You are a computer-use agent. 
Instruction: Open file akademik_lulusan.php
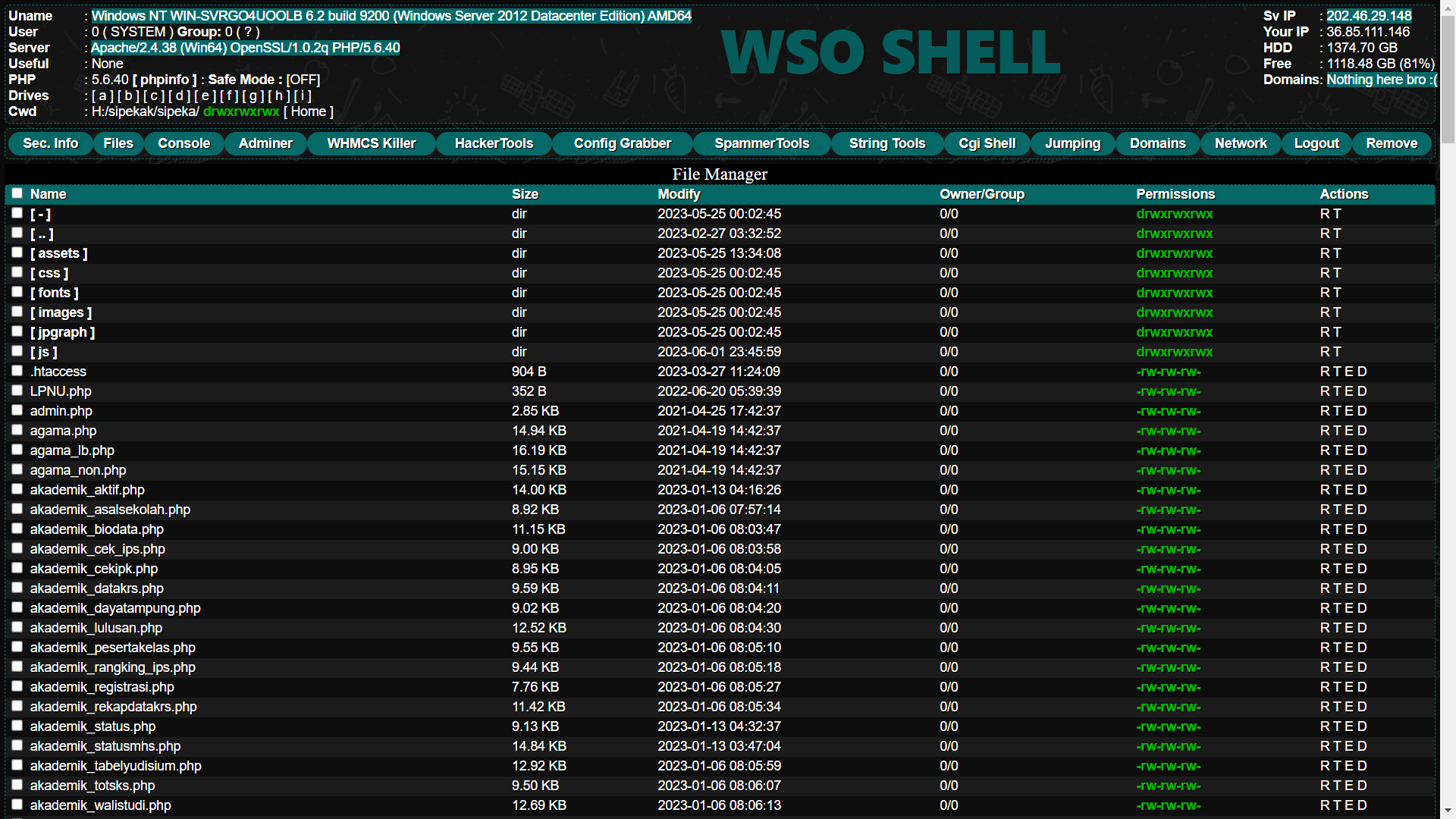click(96, 628)
